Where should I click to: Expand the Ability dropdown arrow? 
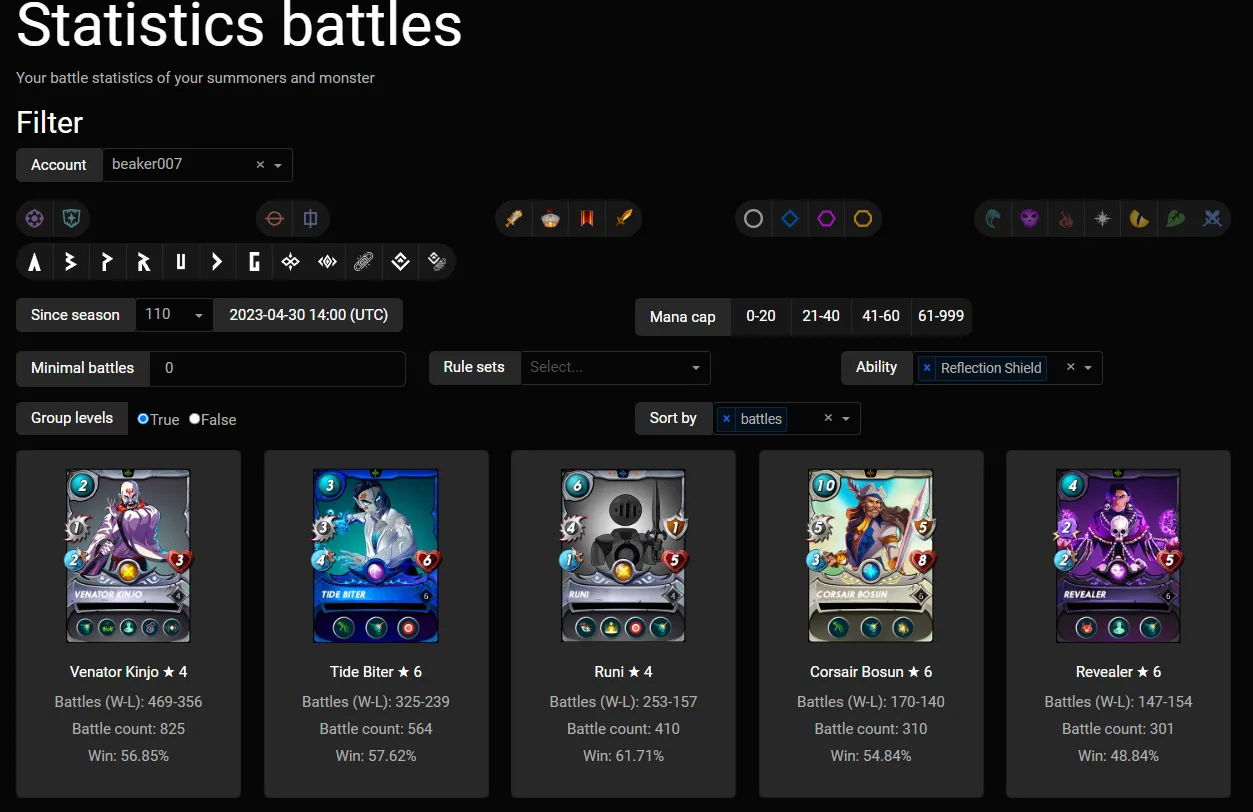point(1088,367)
